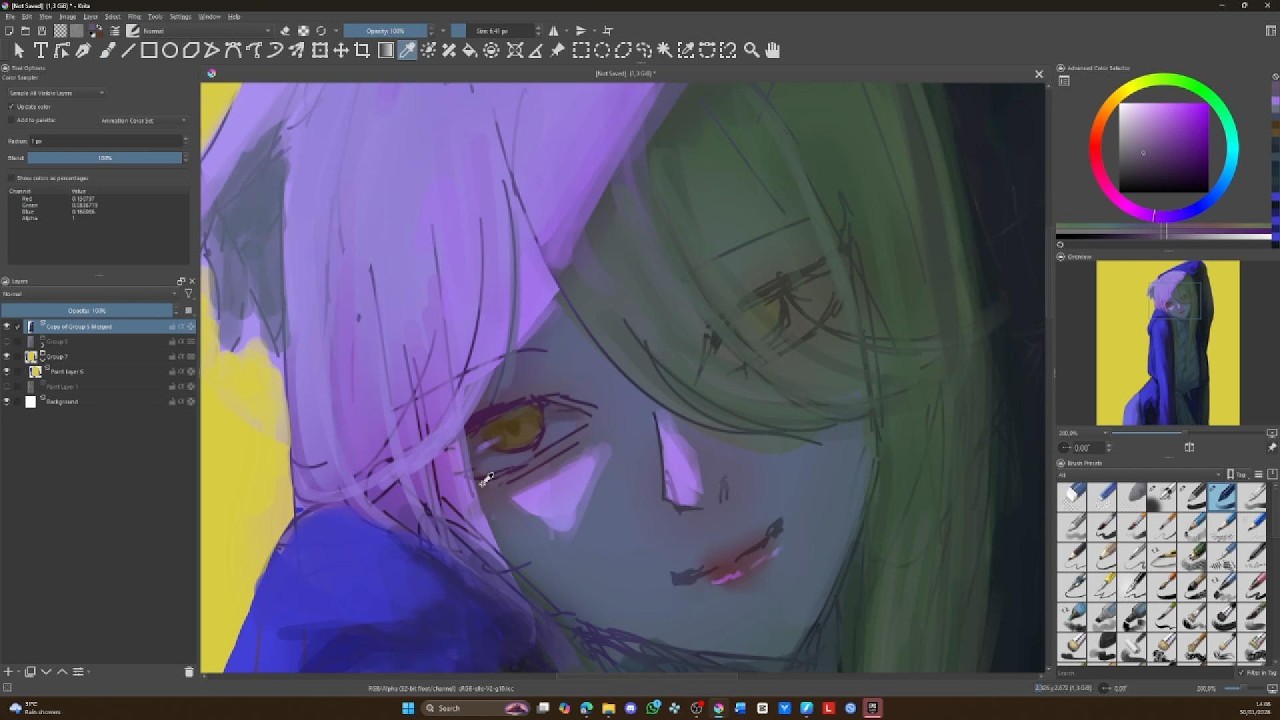The height and width of the screenshot is (720, 1280).
Task: Close the document tab with X button
Action: [x=1039, y=74]
